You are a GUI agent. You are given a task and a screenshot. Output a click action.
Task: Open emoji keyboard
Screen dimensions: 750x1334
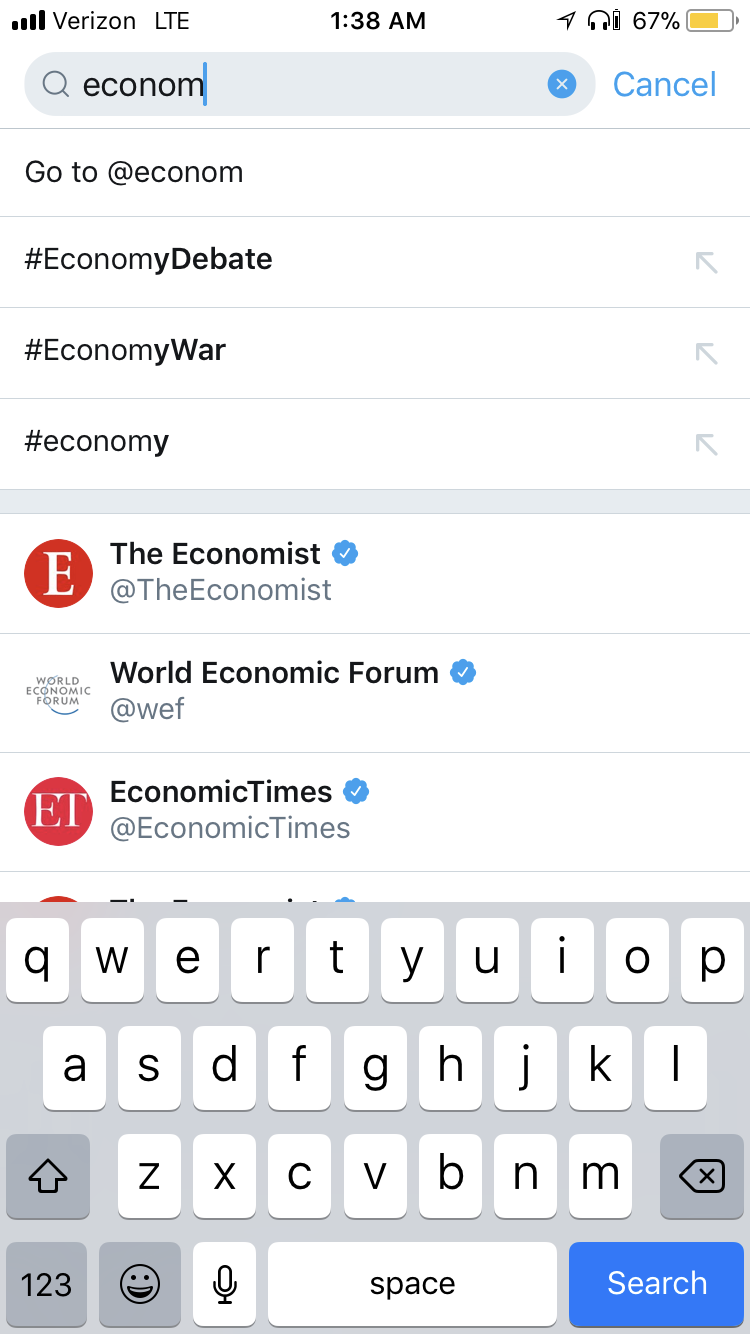[x=139, y=1284]
